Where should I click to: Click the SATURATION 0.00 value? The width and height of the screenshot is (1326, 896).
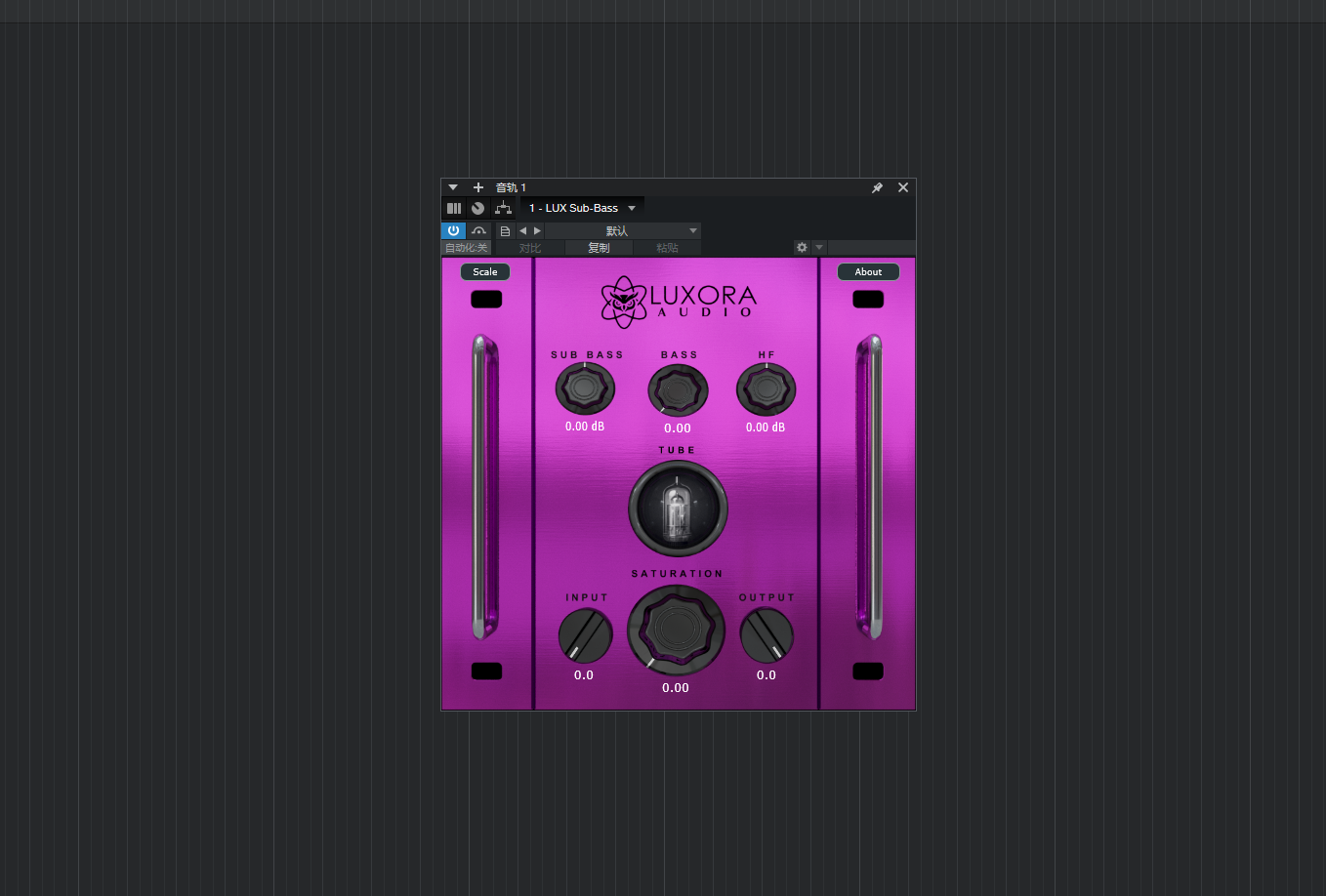pos(676,688)
